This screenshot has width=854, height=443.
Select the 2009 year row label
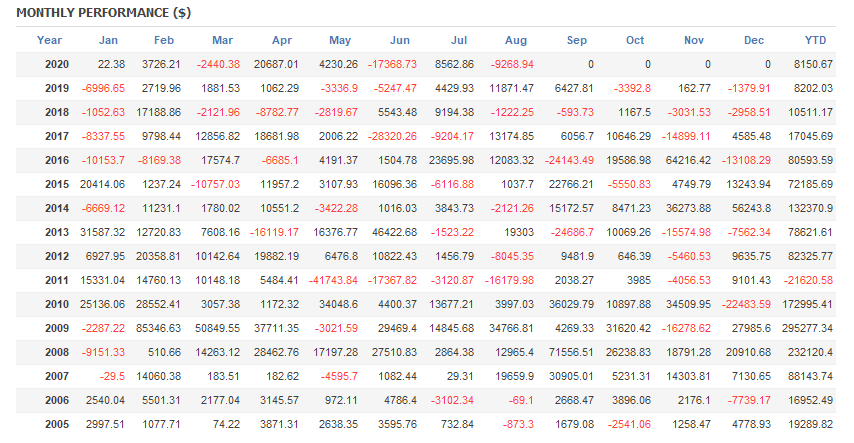click(57, 327)
